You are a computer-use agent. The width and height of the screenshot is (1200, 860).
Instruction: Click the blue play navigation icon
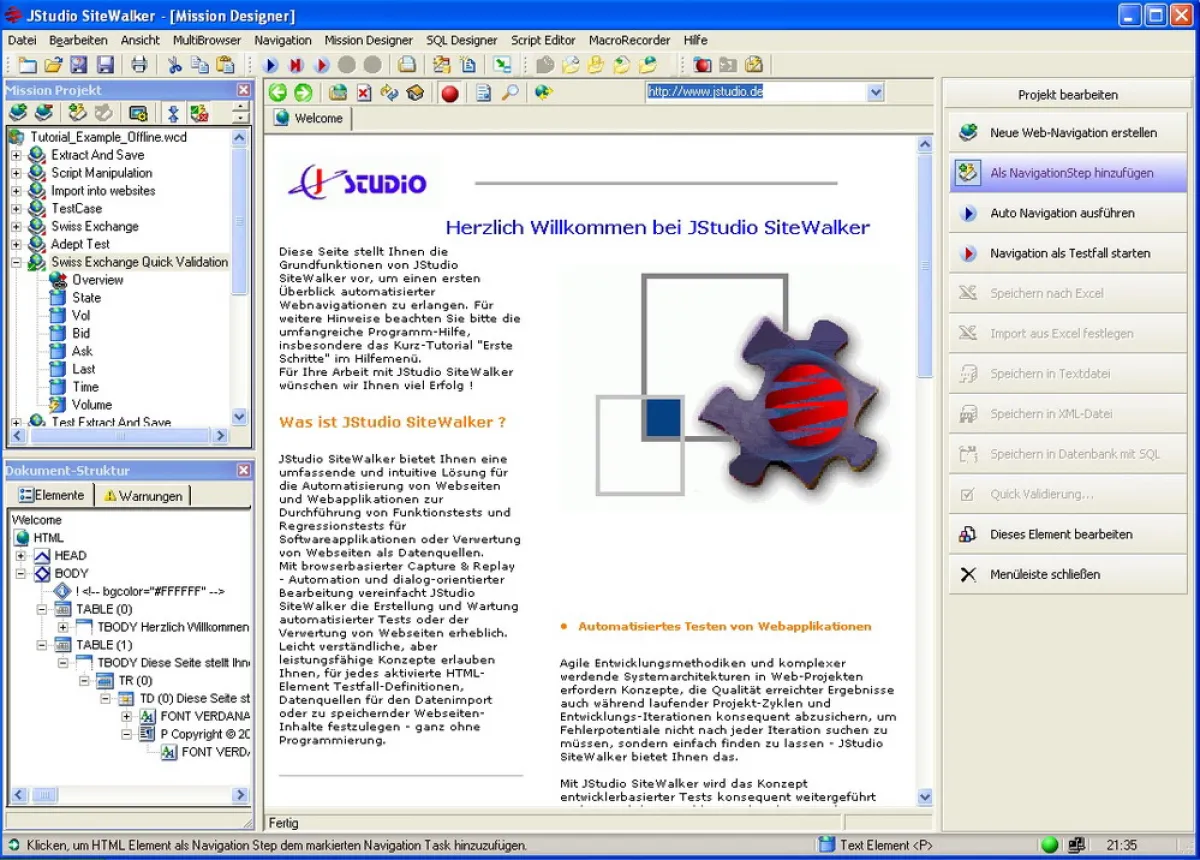tap(271, 65)
